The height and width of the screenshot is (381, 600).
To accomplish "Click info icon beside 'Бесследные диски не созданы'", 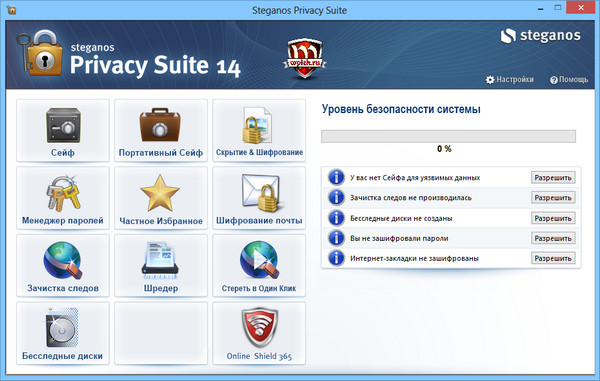I will [336, 218].
